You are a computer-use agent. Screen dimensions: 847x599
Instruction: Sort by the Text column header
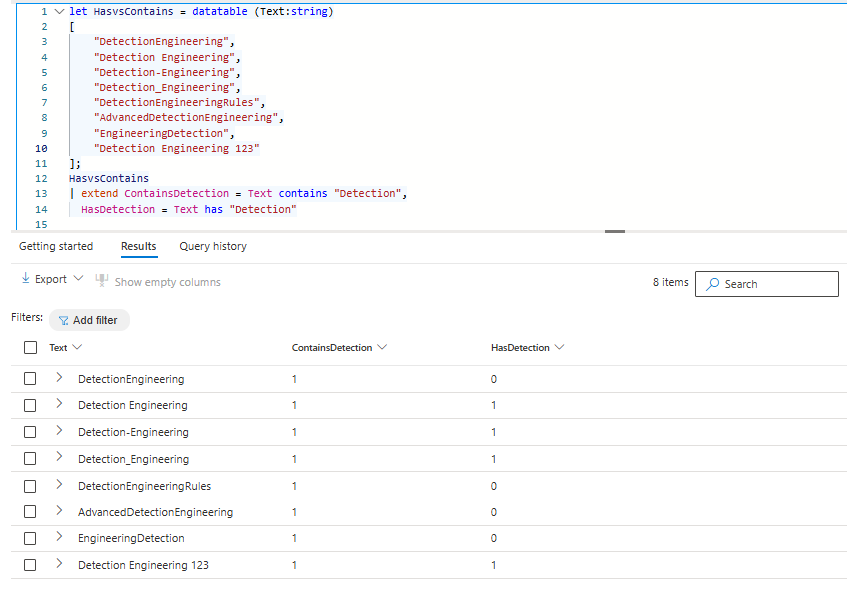[x=59, y=348]
